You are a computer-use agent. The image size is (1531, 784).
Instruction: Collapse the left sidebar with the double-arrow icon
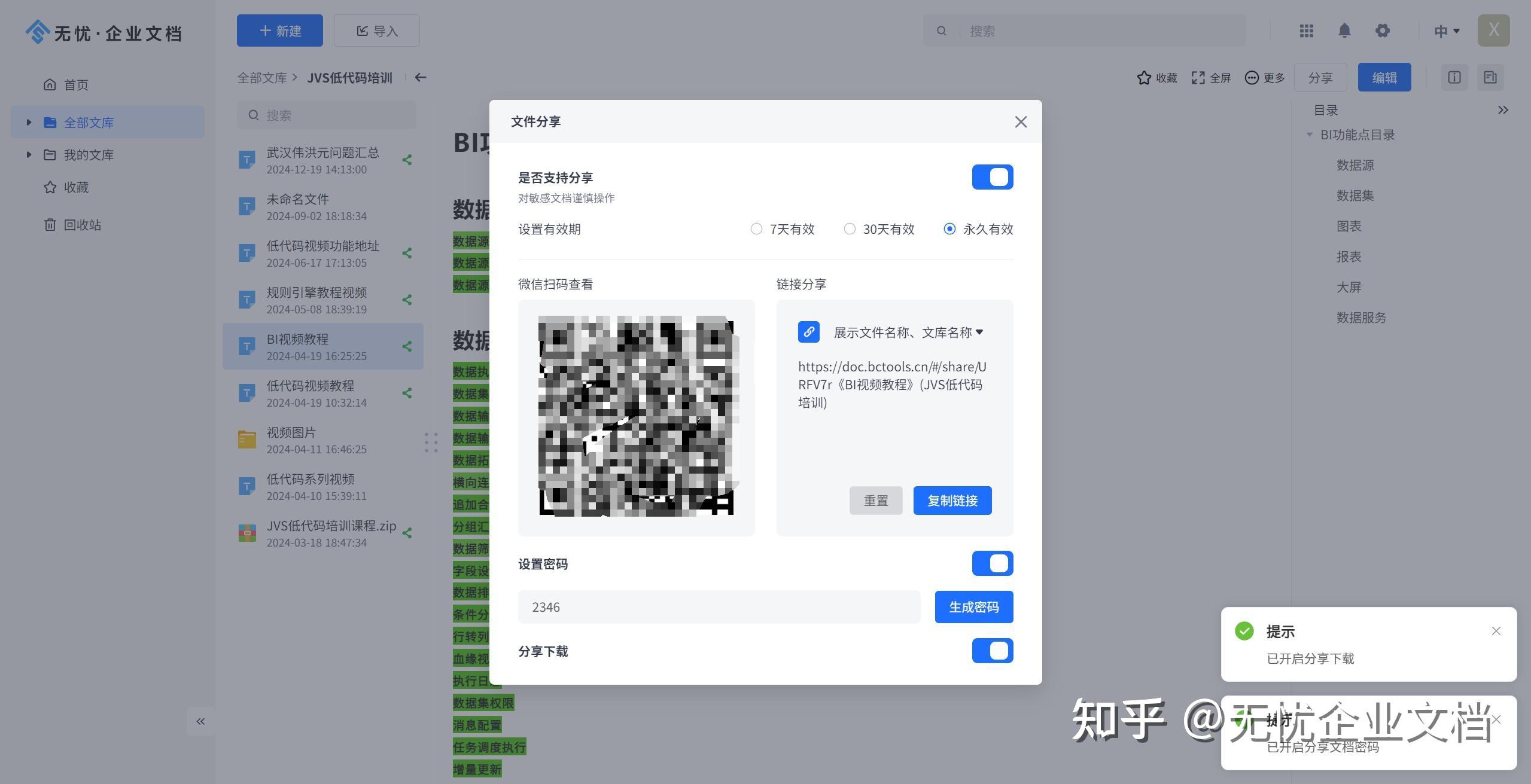[200, 721]
